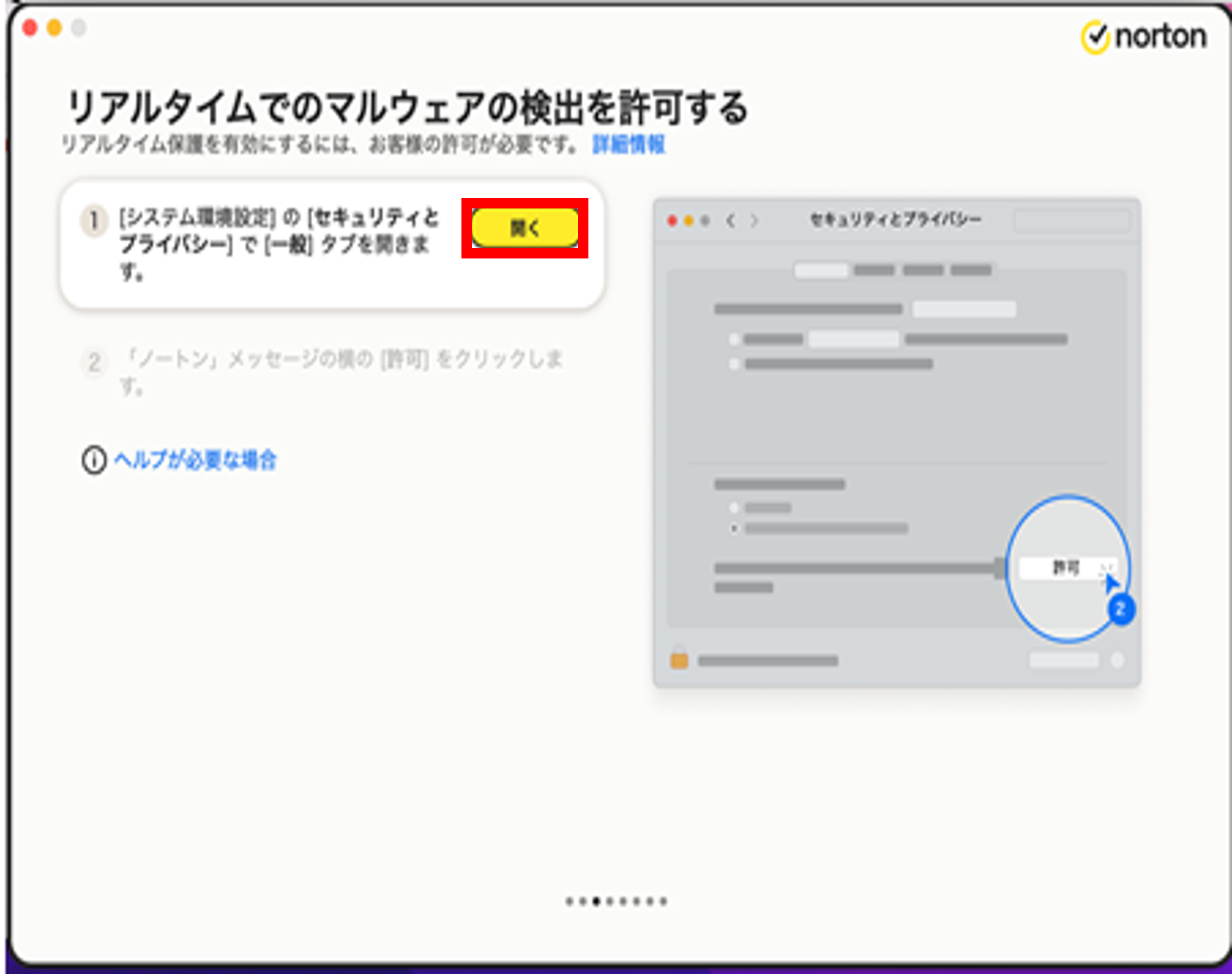
Task: Click the 許可 button inside the blue circle
Action: coord(1065,568)
